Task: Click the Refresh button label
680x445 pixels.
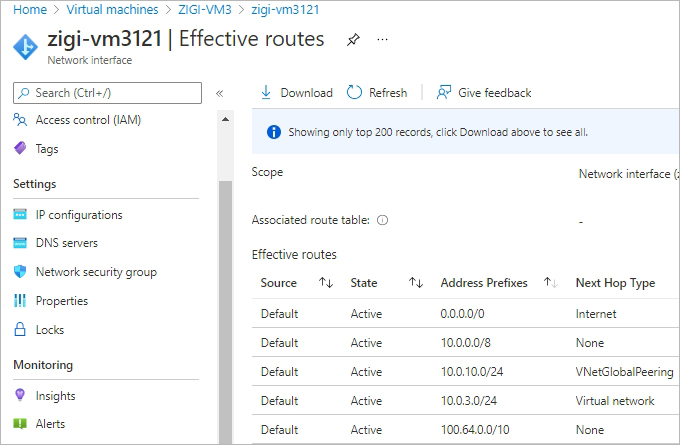Action: point(388,93)
